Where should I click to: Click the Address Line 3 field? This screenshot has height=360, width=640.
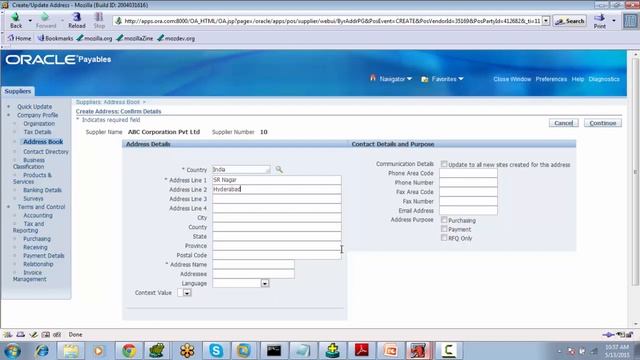[x=276, y=199]
